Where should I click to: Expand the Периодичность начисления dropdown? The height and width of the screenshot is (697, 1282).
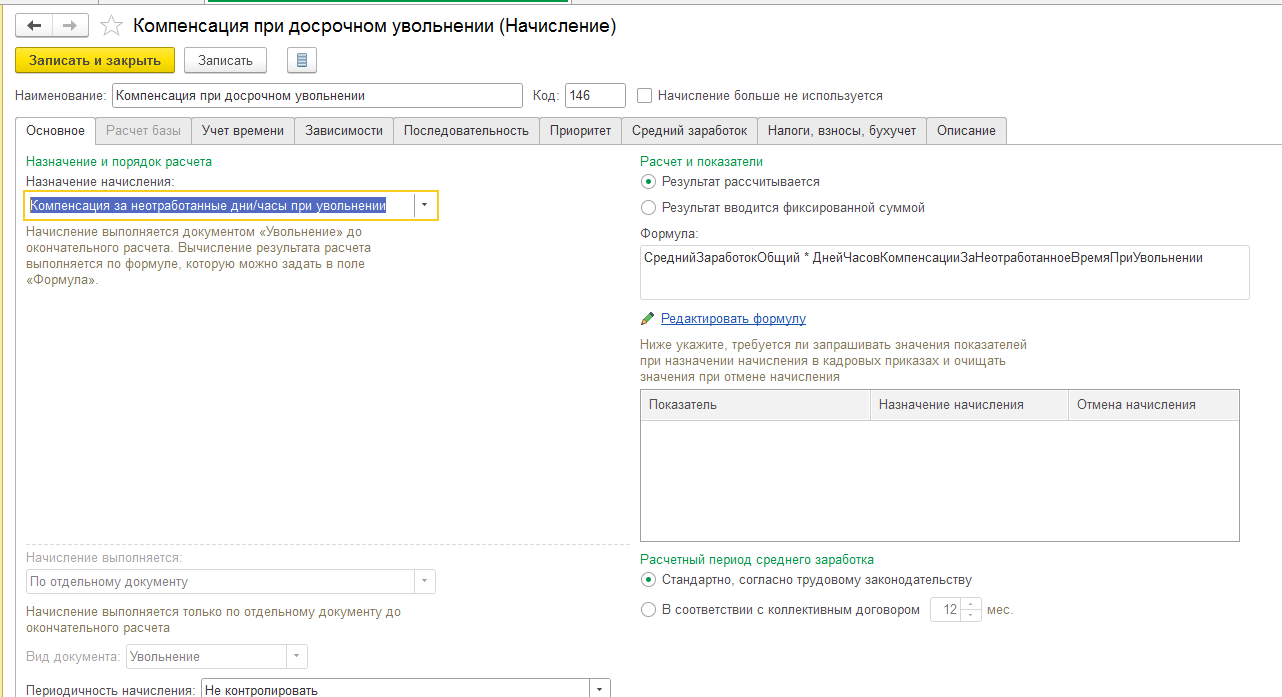coord(599,690)
